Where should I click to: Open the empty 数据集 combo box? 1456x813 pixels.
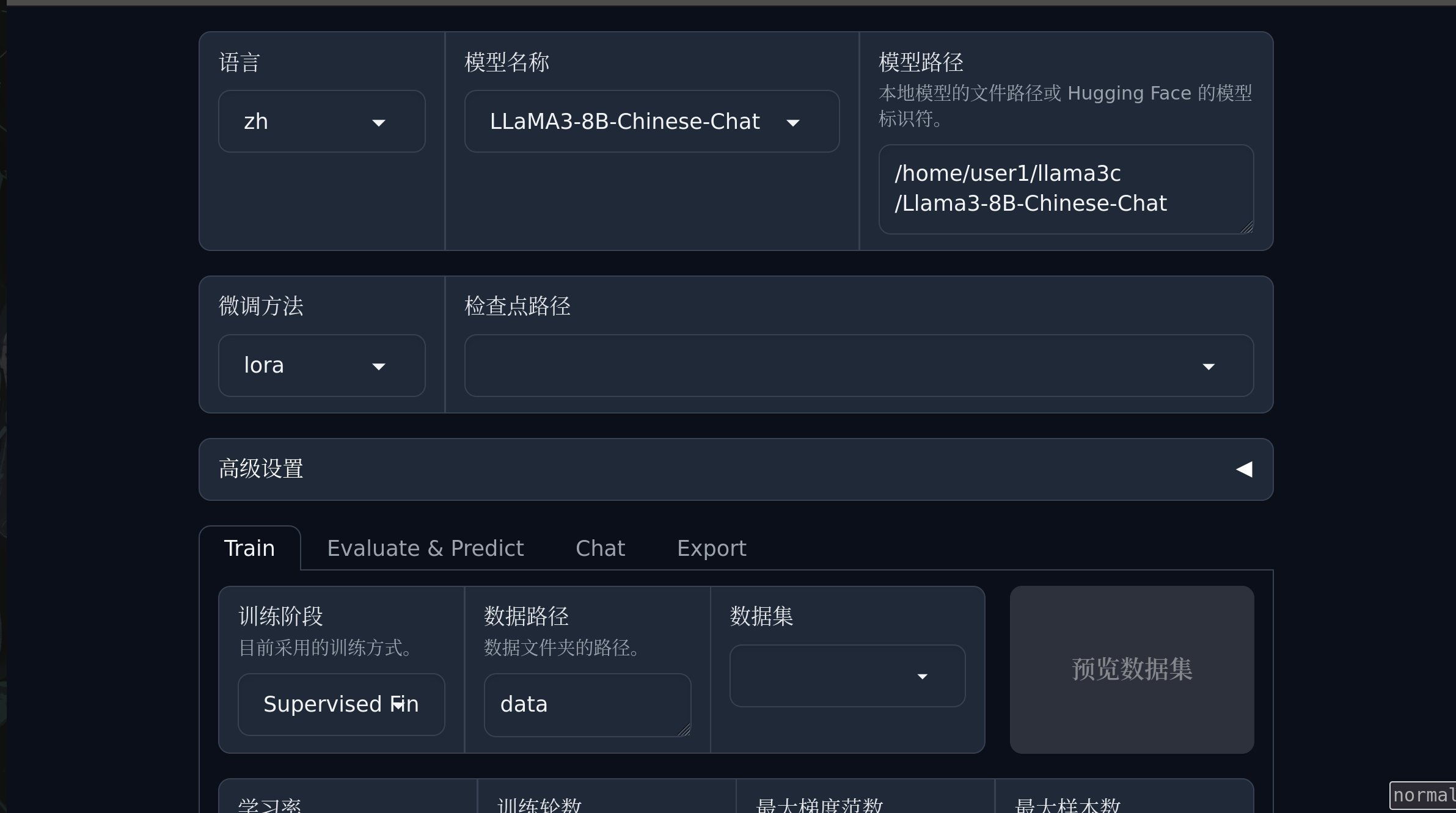847,676
